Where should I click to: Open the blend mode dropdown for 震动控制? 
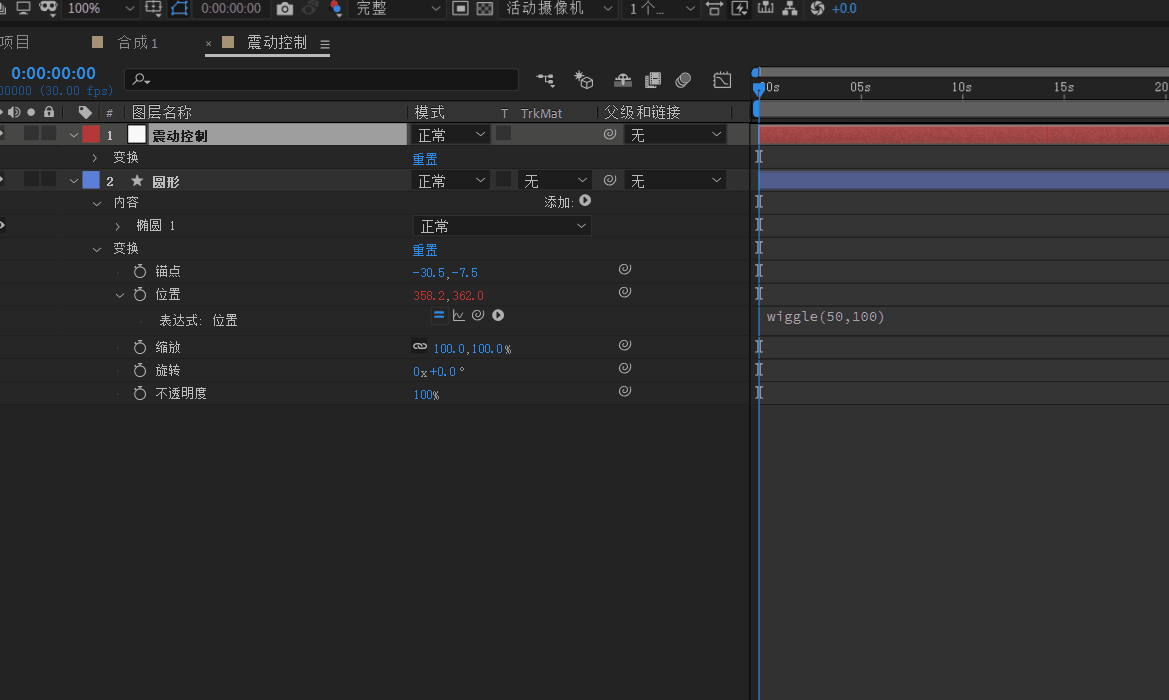pyautogui.click(x=450, y=135)
